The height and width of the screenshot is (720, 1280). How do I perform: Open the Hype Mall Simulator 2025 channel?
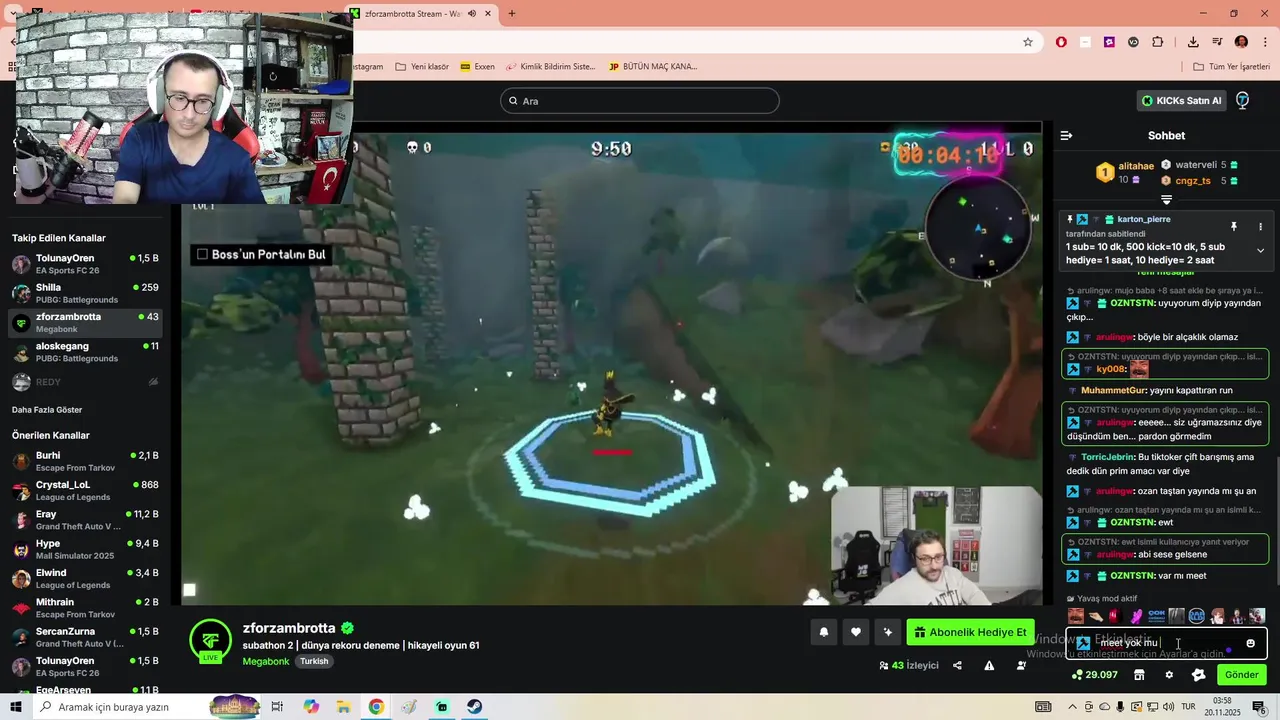point(86,549)
